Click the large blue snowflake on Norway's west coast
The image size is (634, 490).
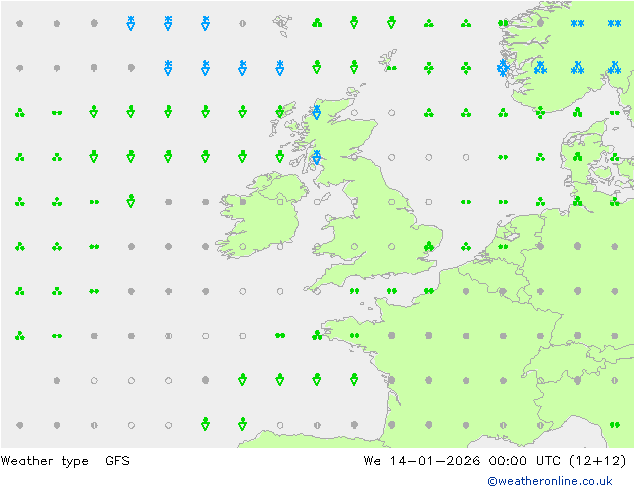point(503,68)
